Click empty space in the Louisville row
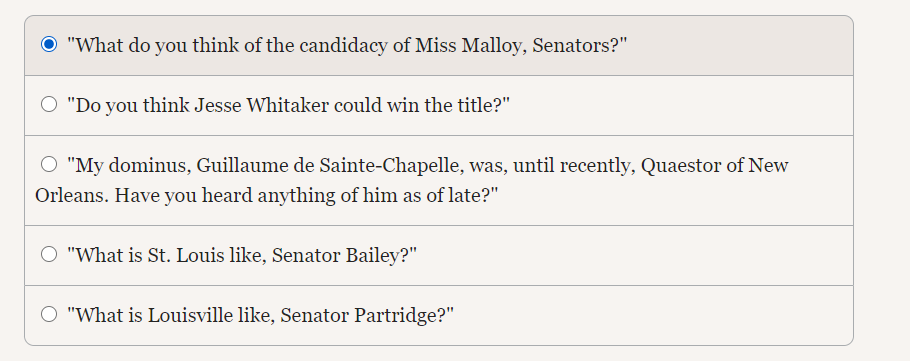Image resolution: width=910 pixels, height=361 pixels. [x=650, y=316]
